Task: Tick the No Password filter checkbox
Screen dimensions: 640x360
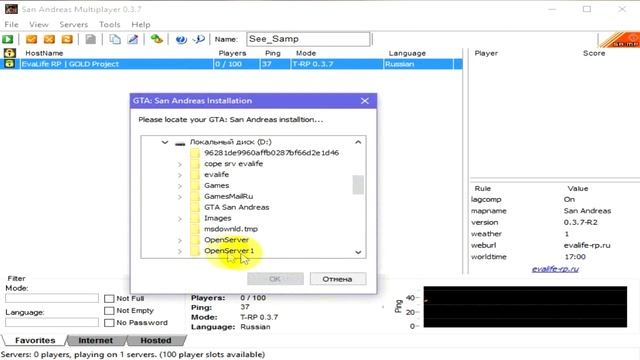Action: tap(109, 323)
